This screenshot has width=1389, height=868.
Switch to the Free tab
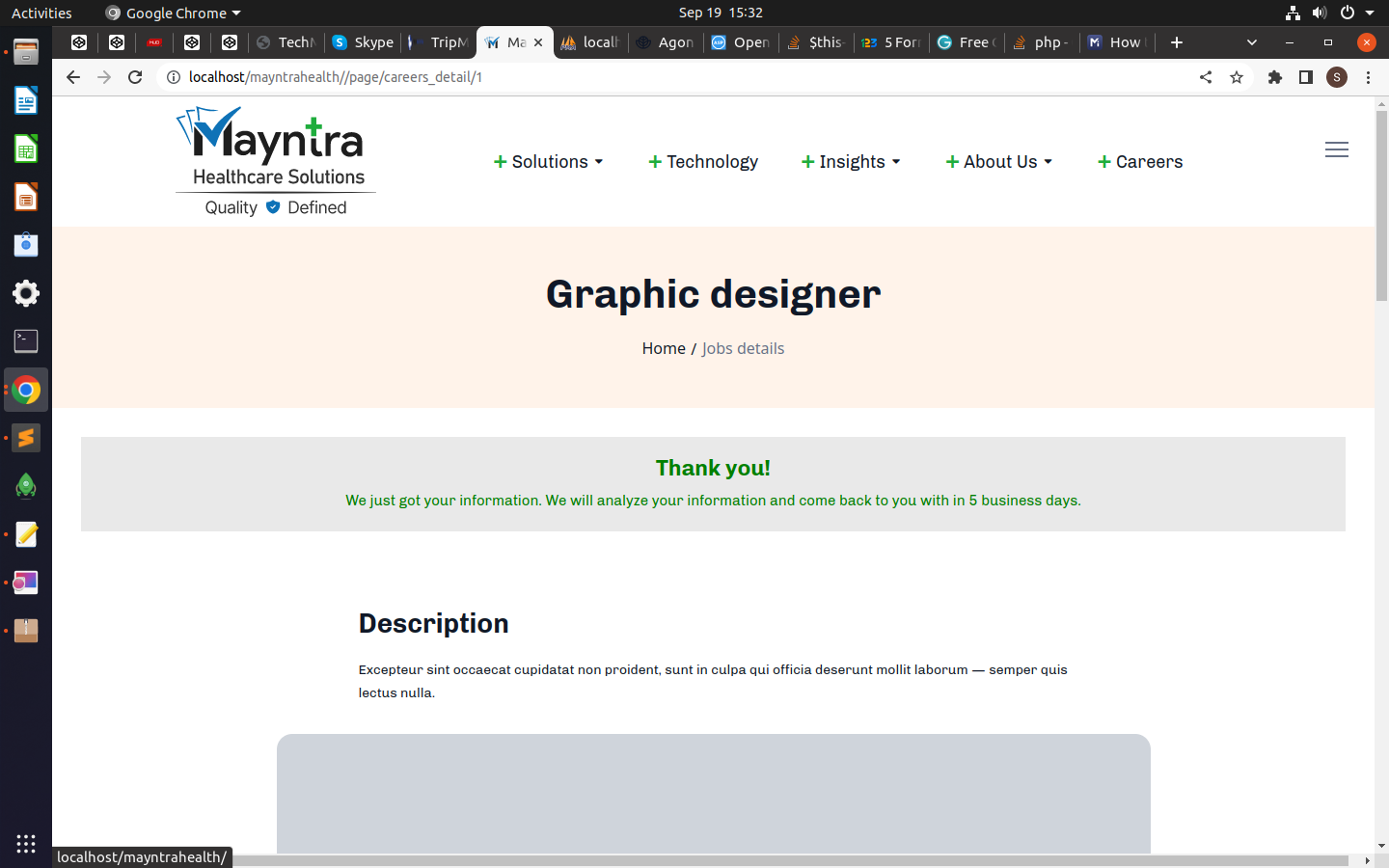967,42
